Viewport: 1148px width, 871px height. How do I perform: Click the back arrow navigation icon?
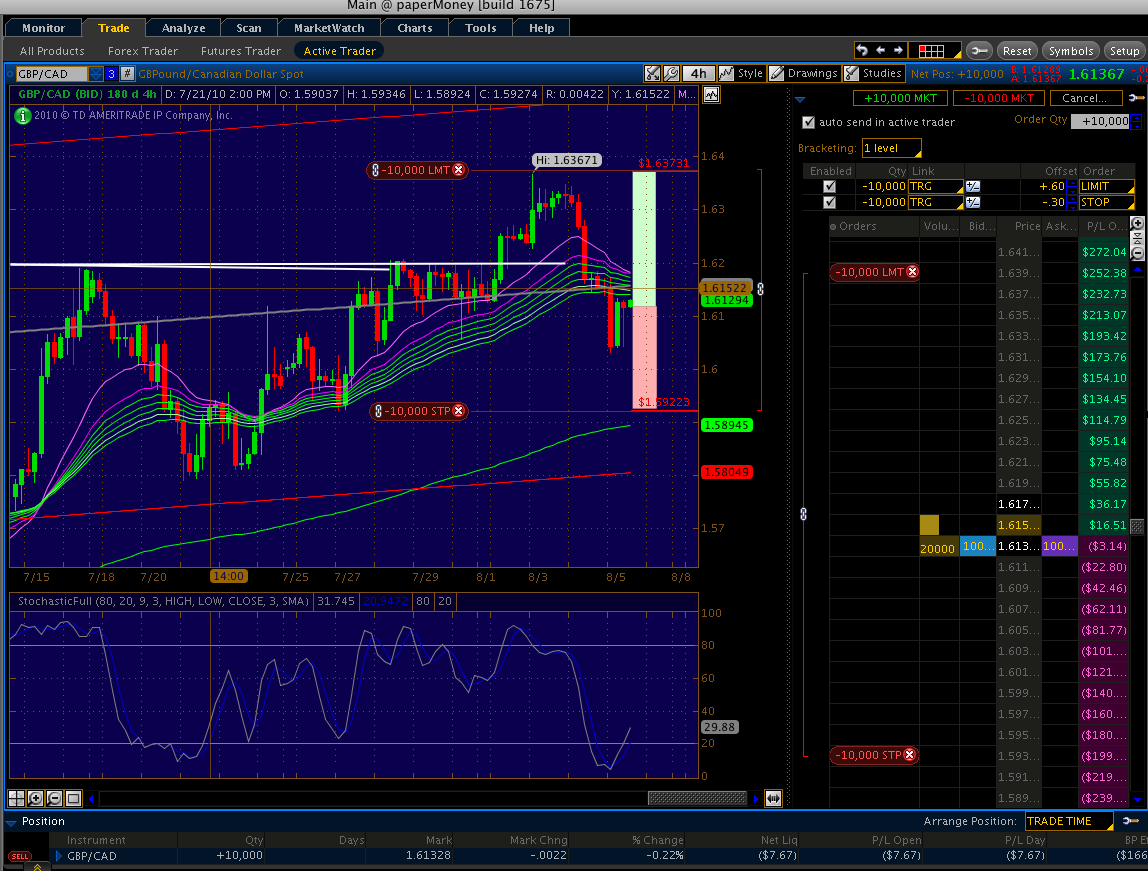(x=881, y=51)
